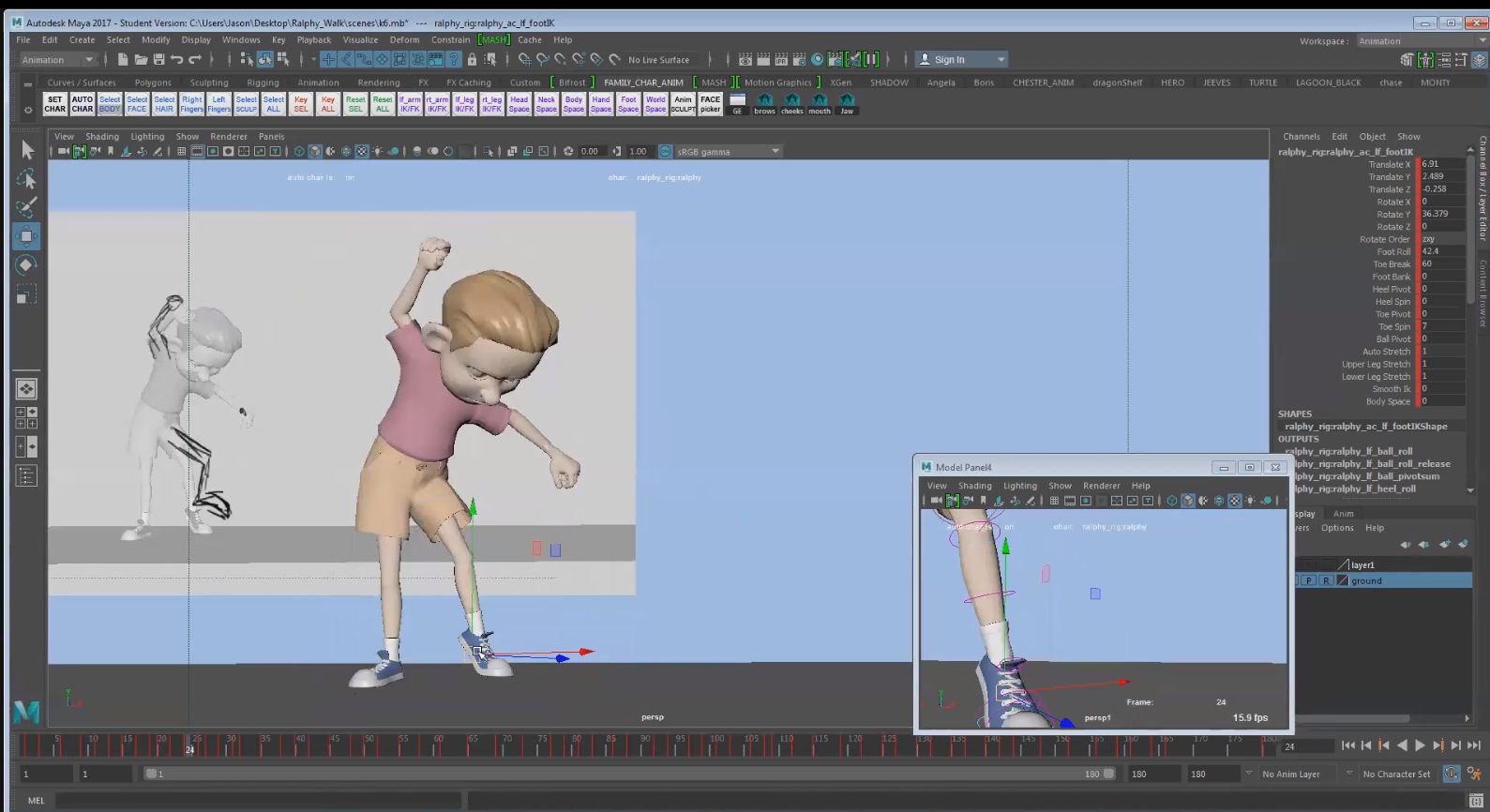Toggle wireframe display in main viewport toolbar
This screenshot has width=1490, height=812.
(x=299, y=151)
